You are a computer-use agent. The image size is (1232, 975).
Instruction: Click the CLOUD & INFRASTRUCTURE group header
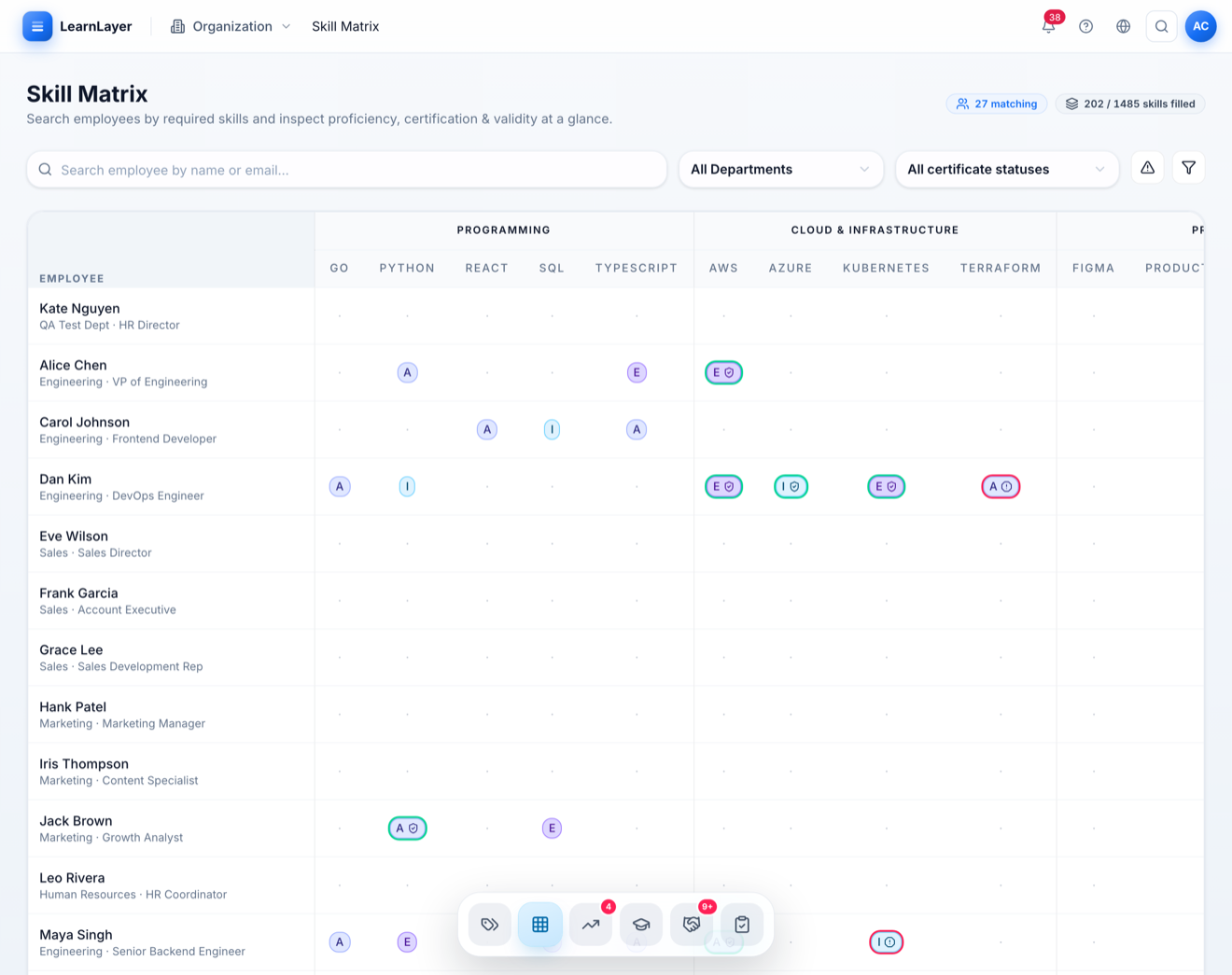(x=875, y=230)
